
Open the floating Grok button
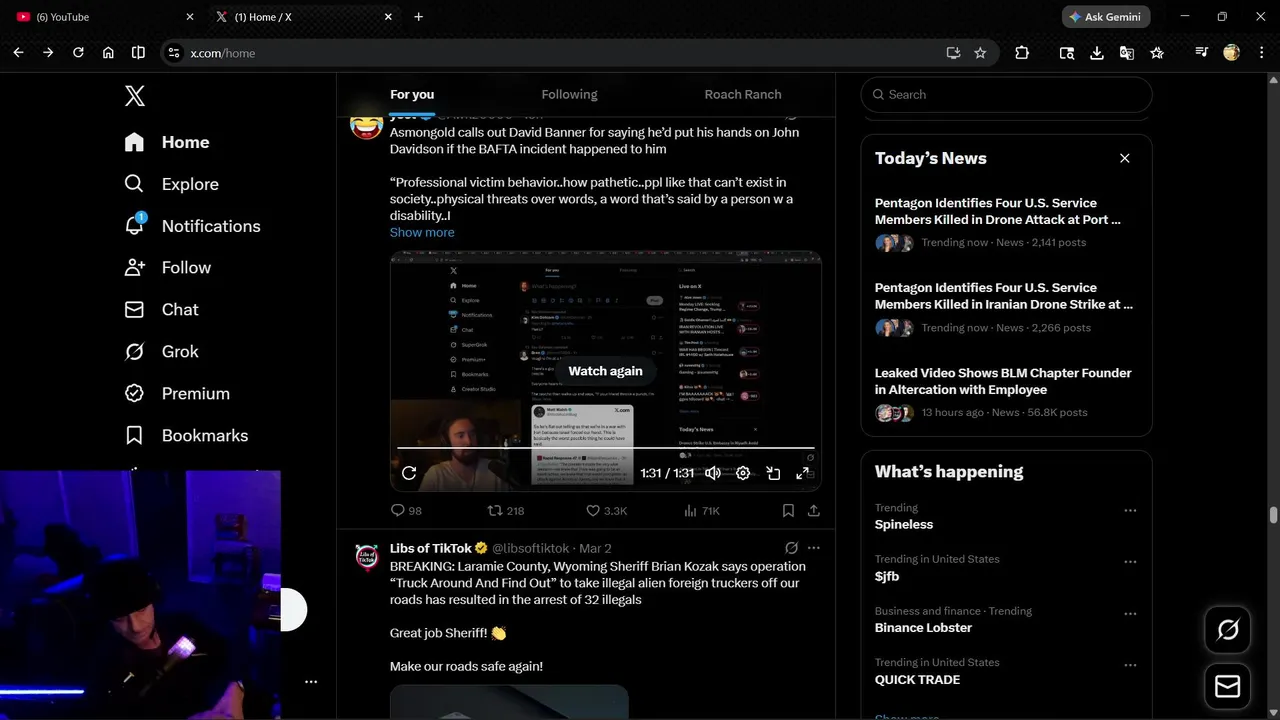click(x=1227, y=630)
